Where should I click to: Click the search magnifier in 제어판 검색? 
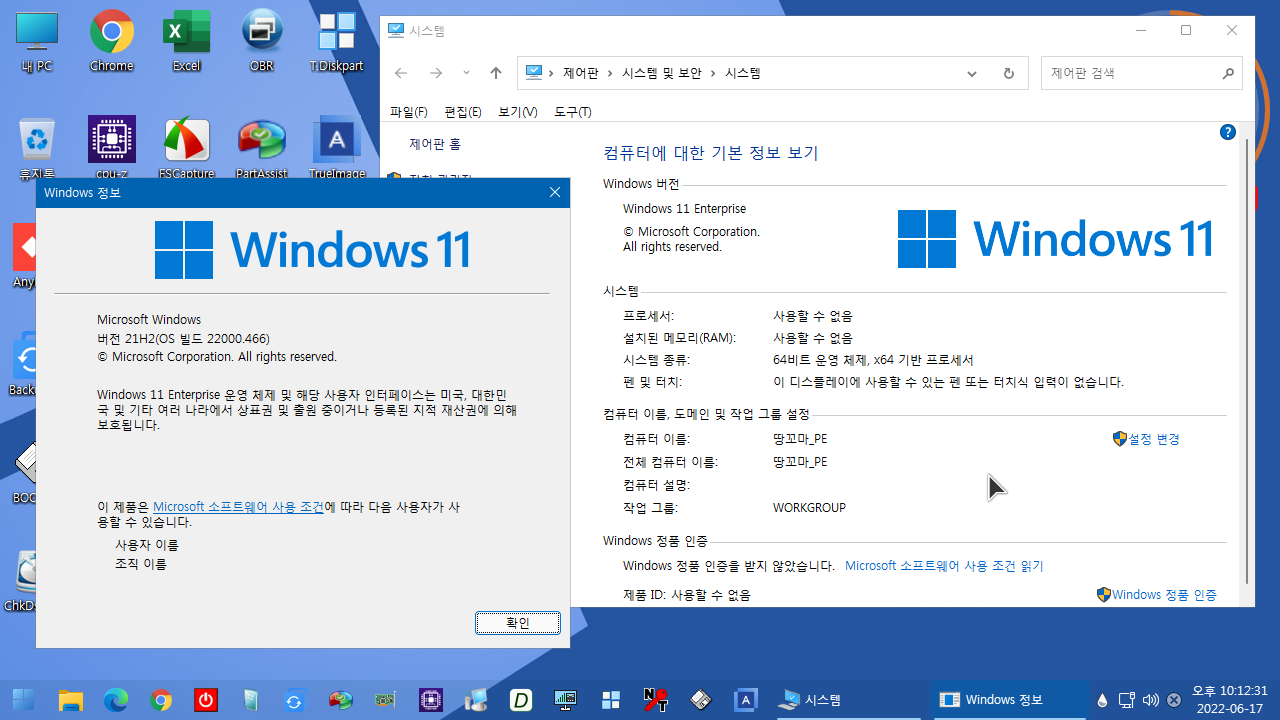point(1228,73)
